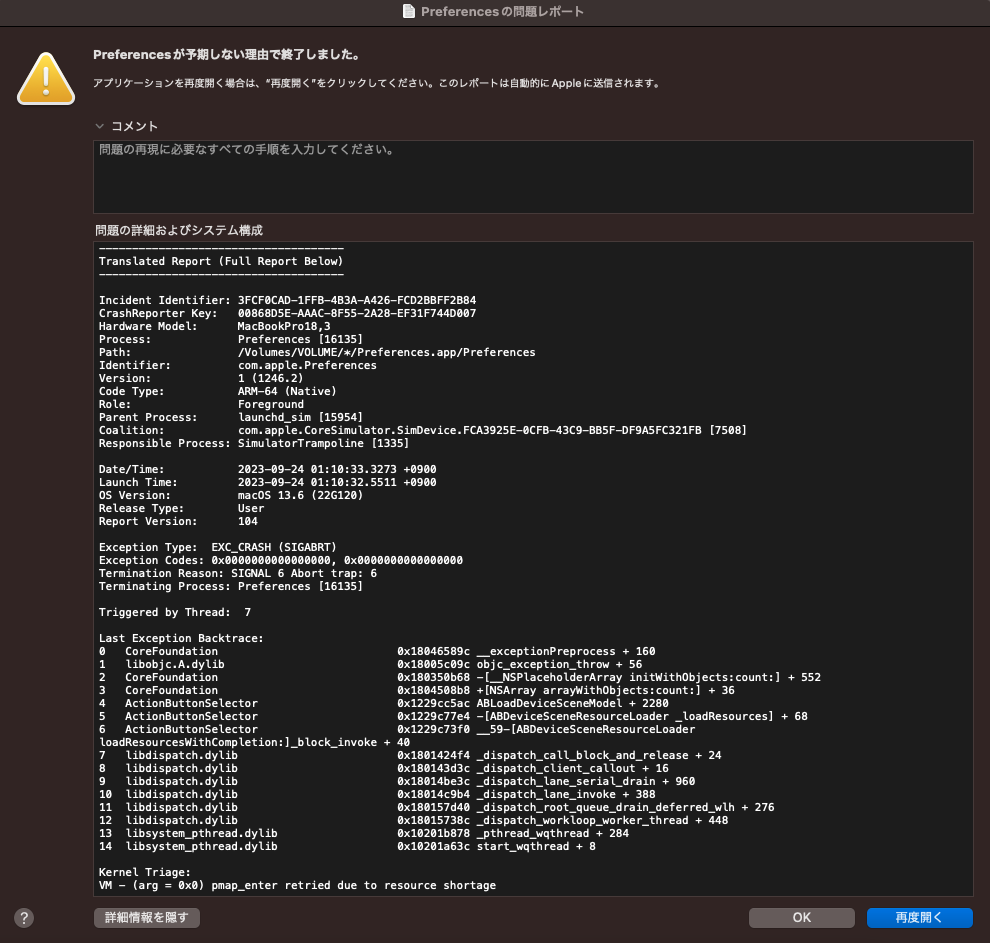Click the CrashReporter Key line

[287, 313]
